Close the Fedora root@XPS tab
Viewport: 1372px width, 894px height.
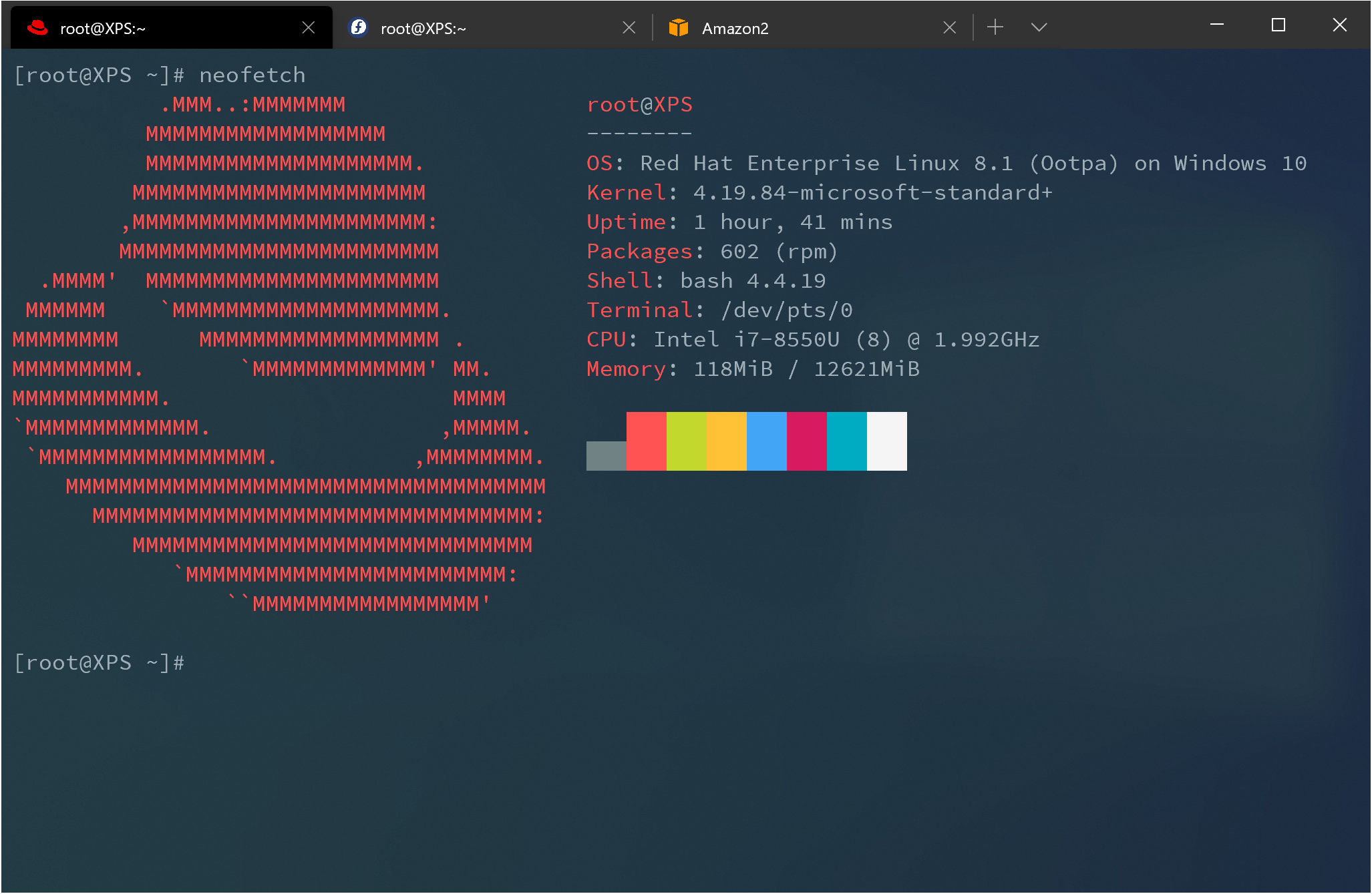(x=629, y=27)
